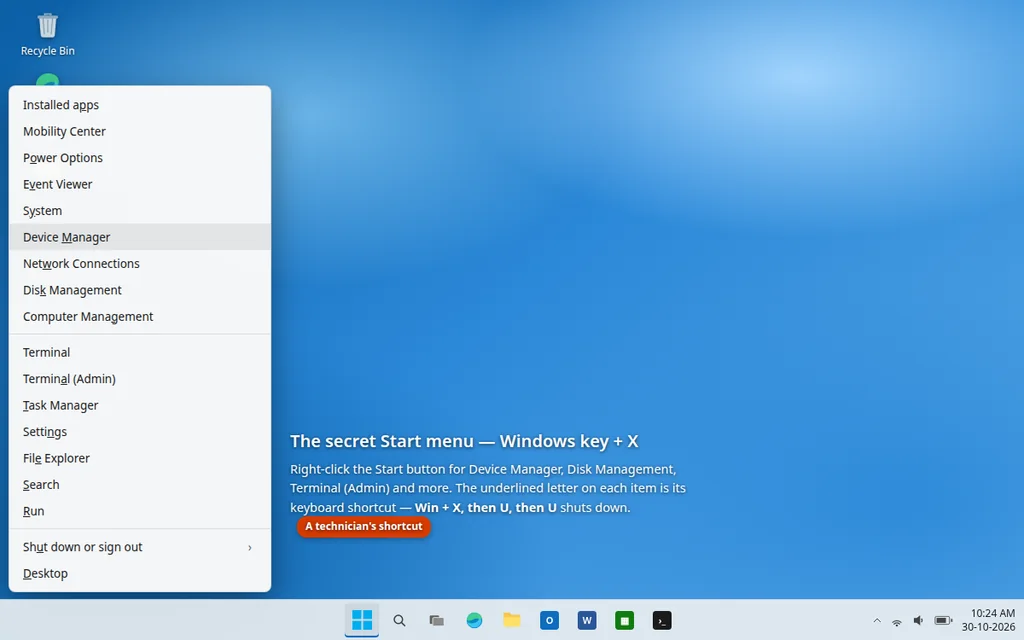This screenshot has height=640, width=1024.
Task: Open the Terminal icon on taskbar
Action: click(662, 620)
